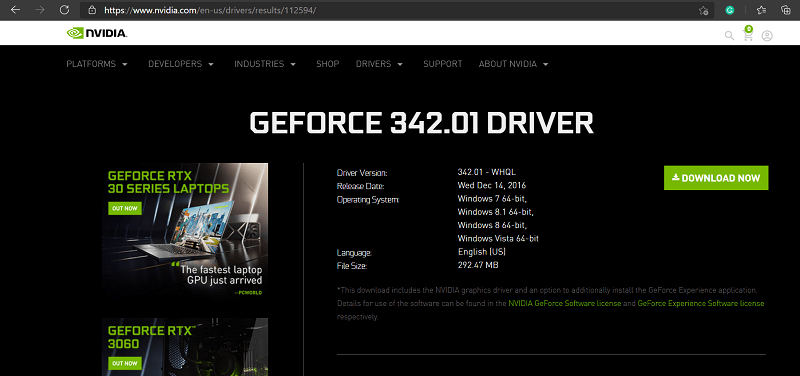Select the 'Windows 8.1 64-bit' entry
The image size is (800, 376).
click(x=495, y=212)
